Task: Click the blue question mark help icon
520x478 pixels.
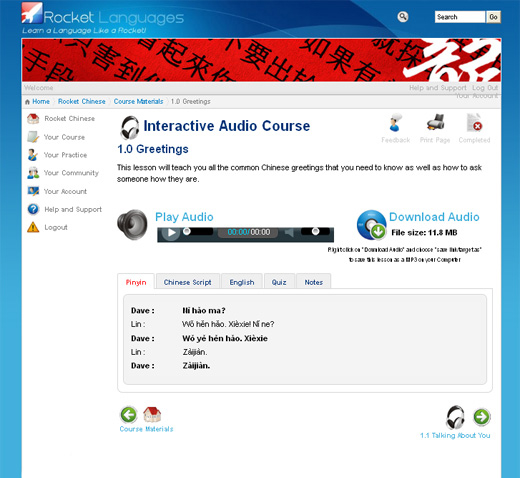Action: tap(33, 209)
